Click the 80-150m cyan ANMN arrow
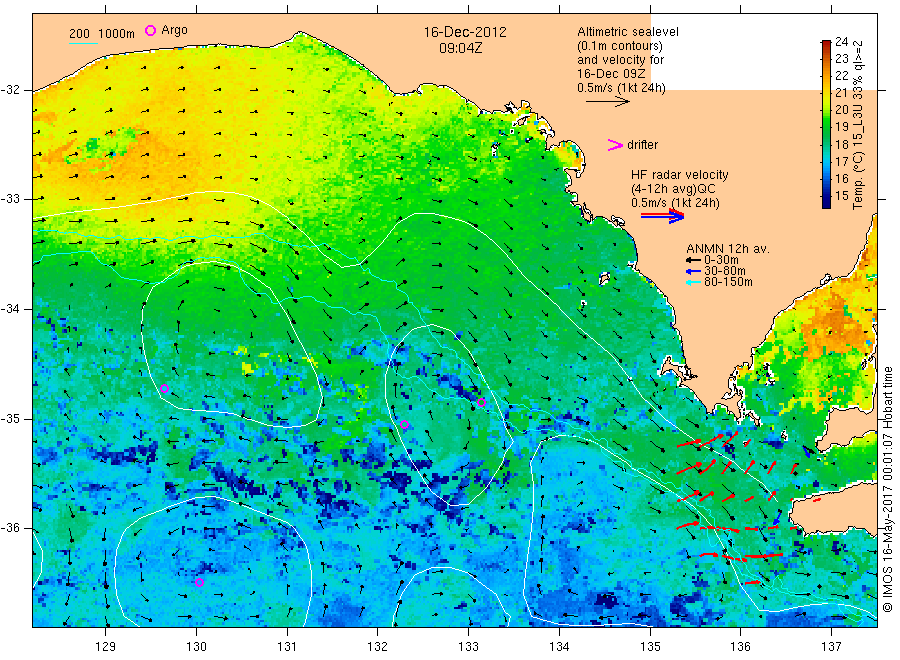The width and height of the screenshot is (900, 660). pos(693,282)
